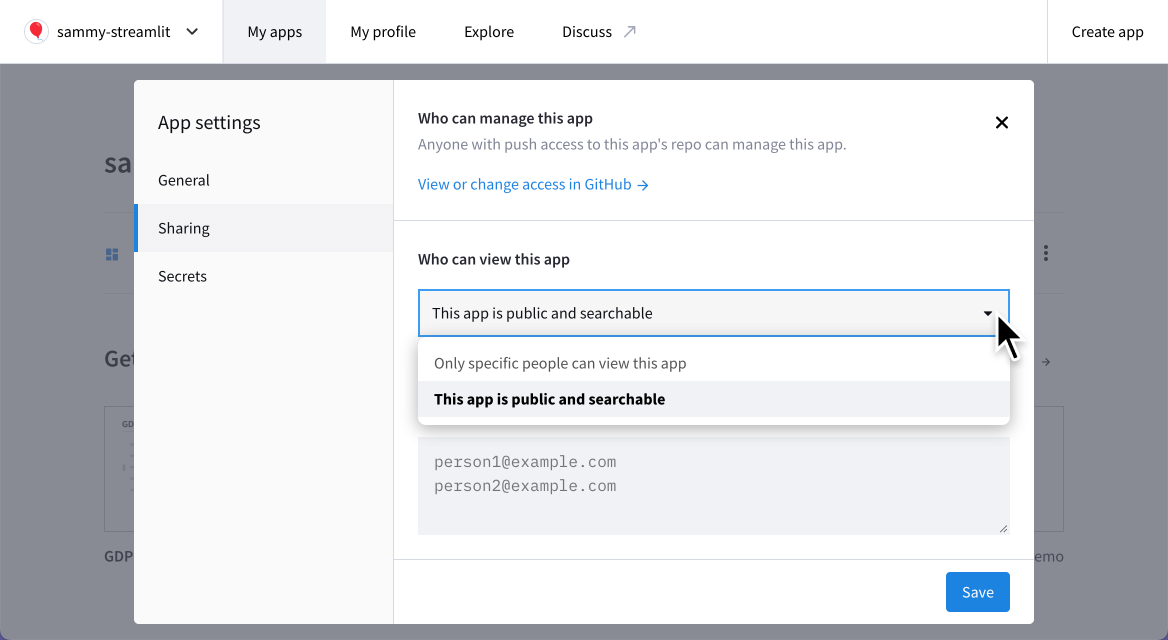Switch to the My profile tab
This screenshot has width=1168, height=640.
(382, 31)
